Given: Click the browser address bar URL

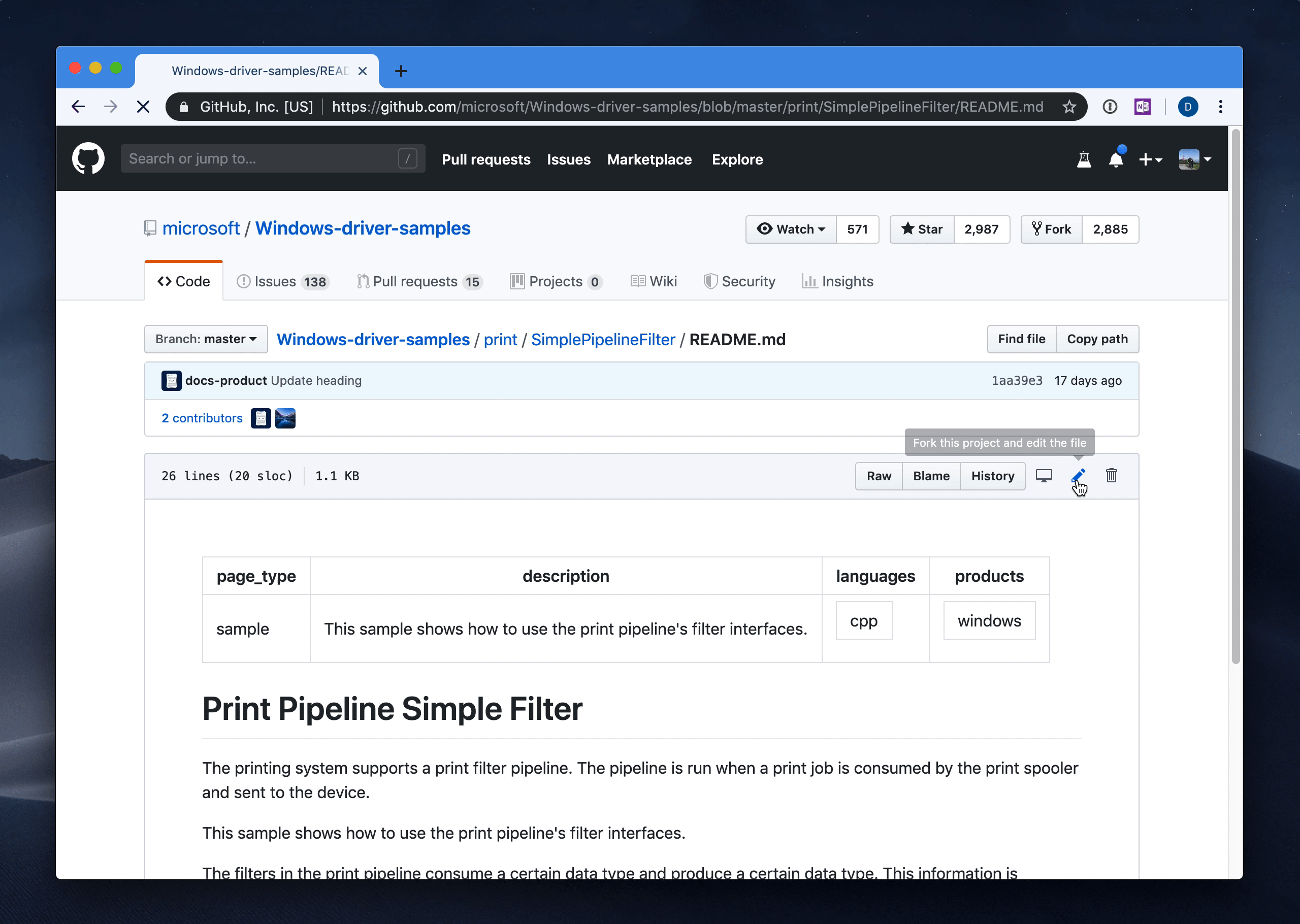Looking at the screenshot, I should point(687,107).
